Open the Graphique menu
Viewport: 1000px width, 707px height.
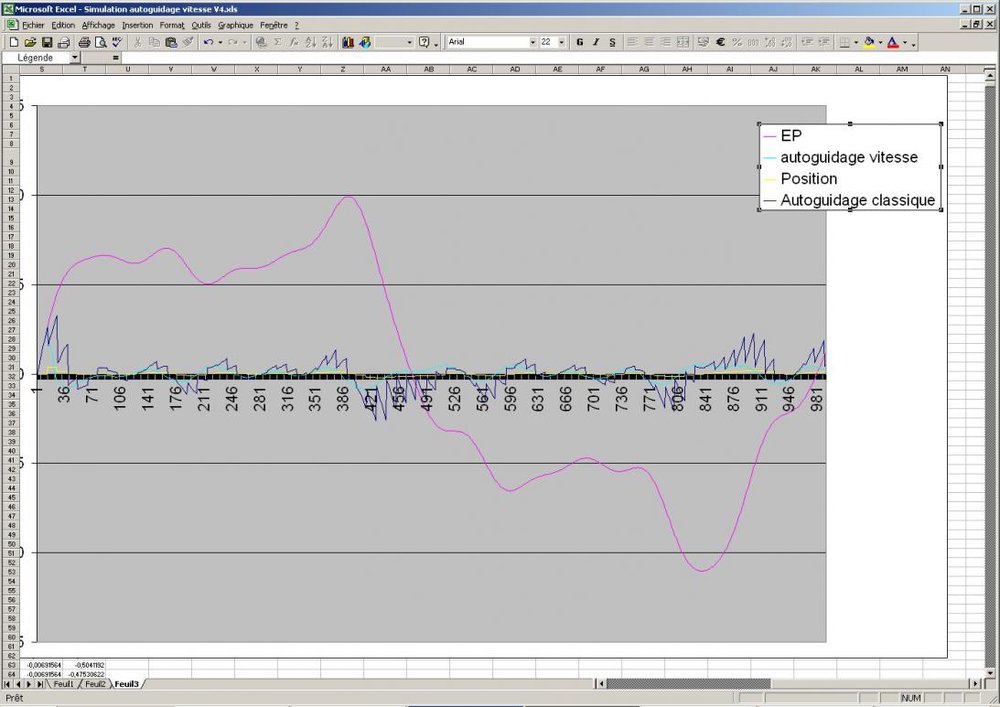coord(235,25)
